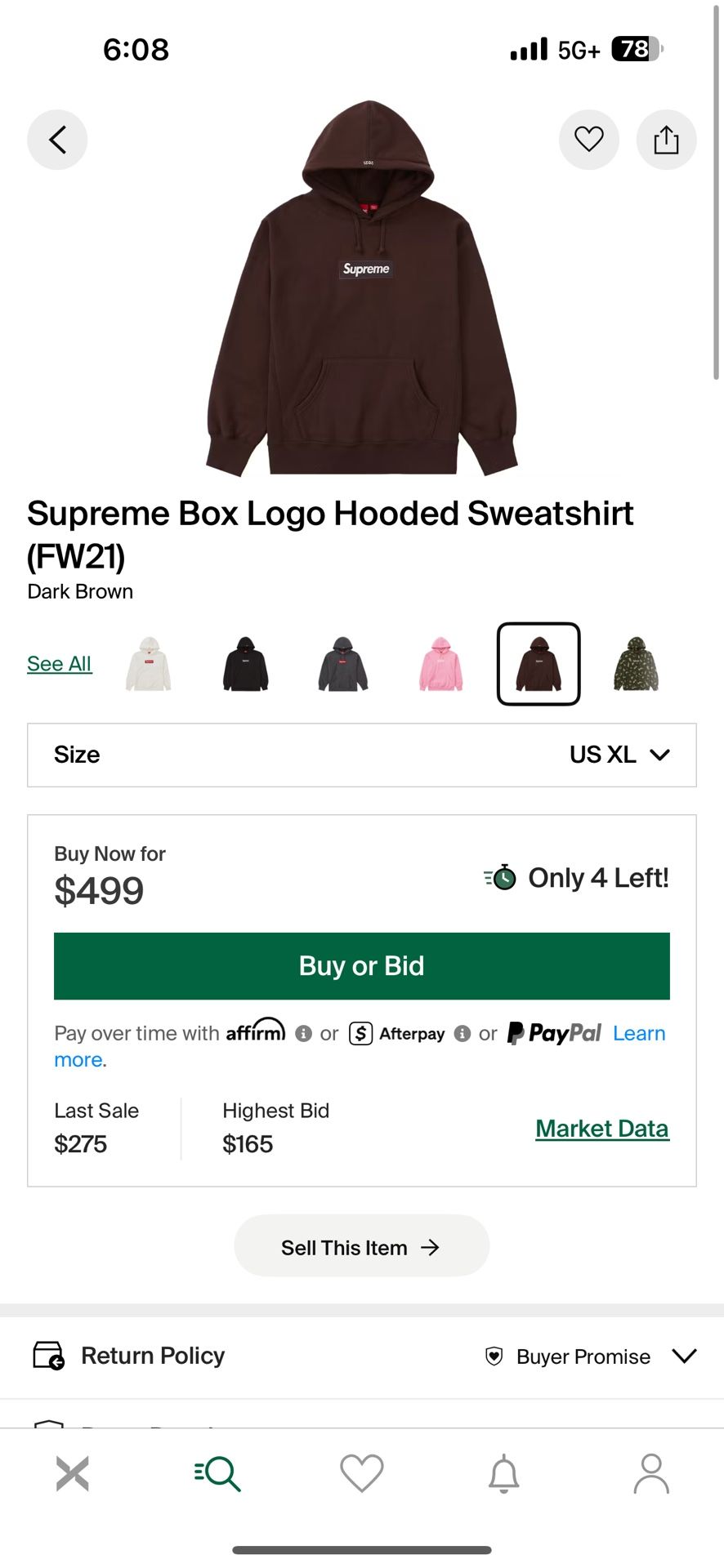
Task: Click the Affirm info icon
Action: (304, 1034)
